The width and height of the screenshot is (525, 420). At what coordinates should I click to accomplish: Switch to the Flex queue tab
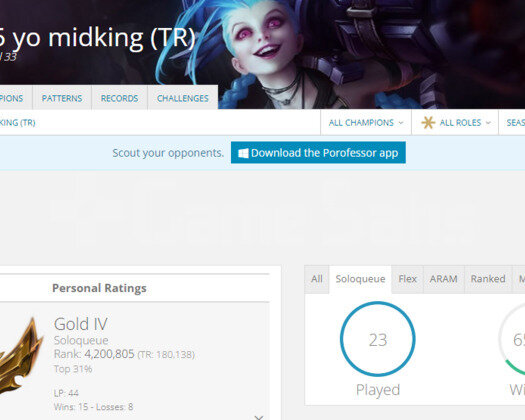407,279
